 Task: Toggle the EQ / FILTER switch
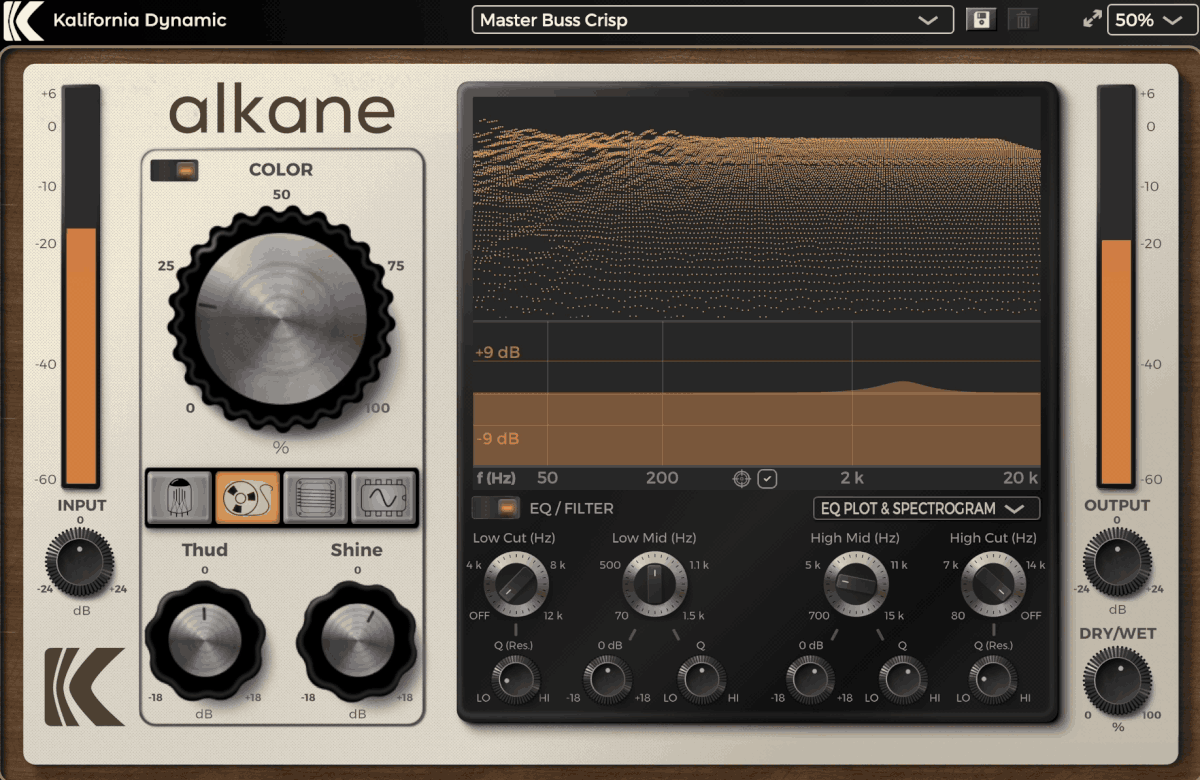point(497,508)
